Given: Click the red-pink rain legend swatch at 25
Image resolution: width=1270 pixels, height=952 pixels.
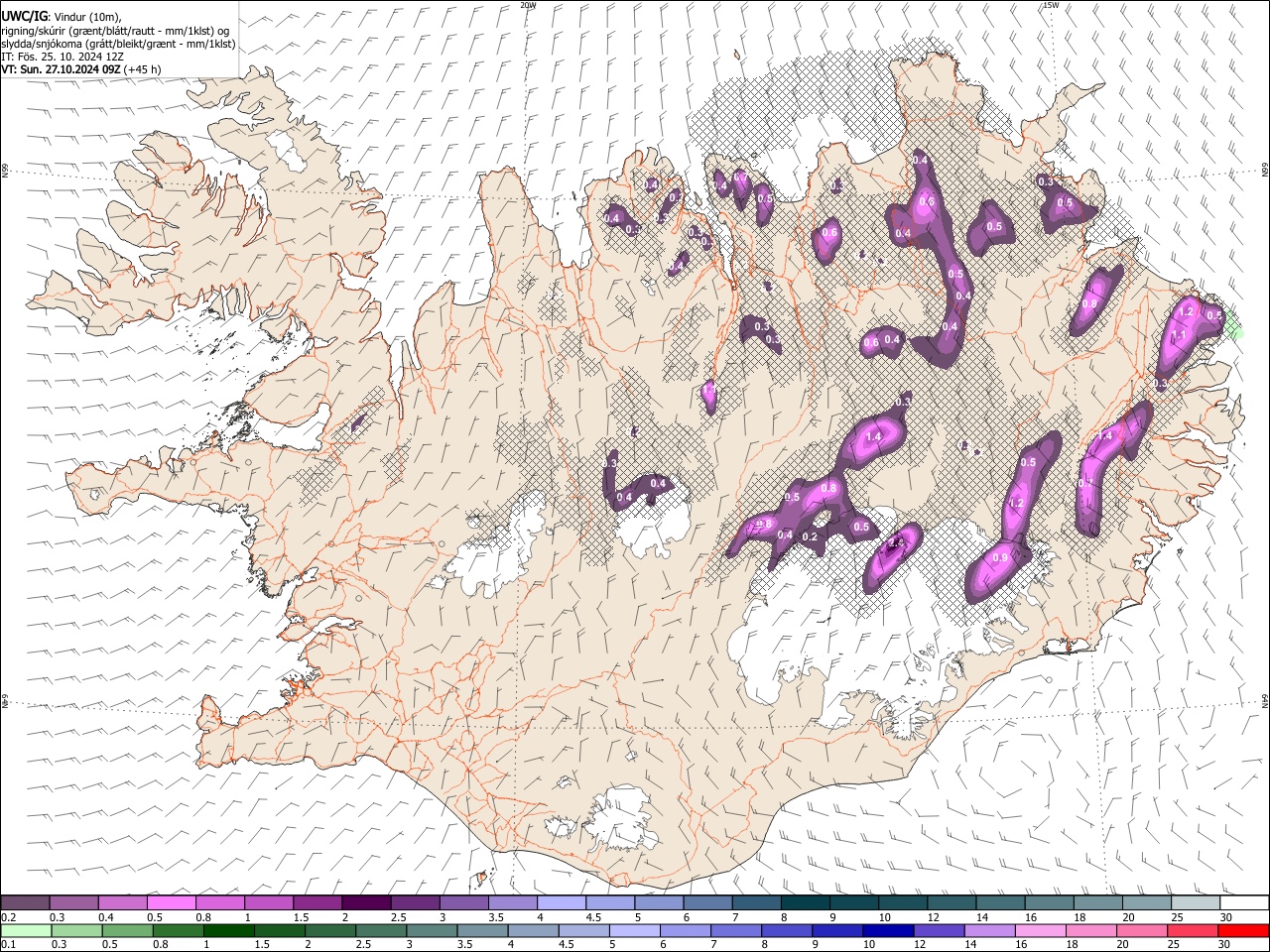Looking at the screenshot, I should [1192, 930].
